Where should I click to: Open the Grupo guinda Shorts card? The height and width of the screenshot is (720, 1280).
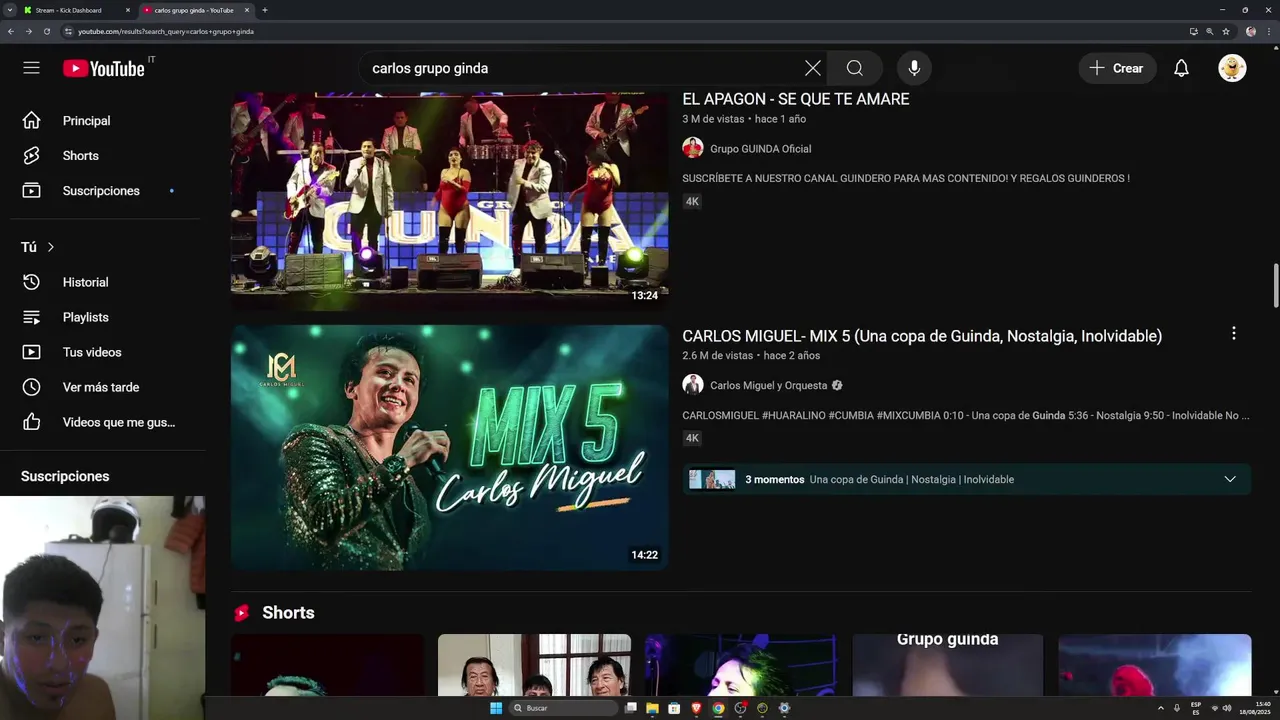coord(947,665)
